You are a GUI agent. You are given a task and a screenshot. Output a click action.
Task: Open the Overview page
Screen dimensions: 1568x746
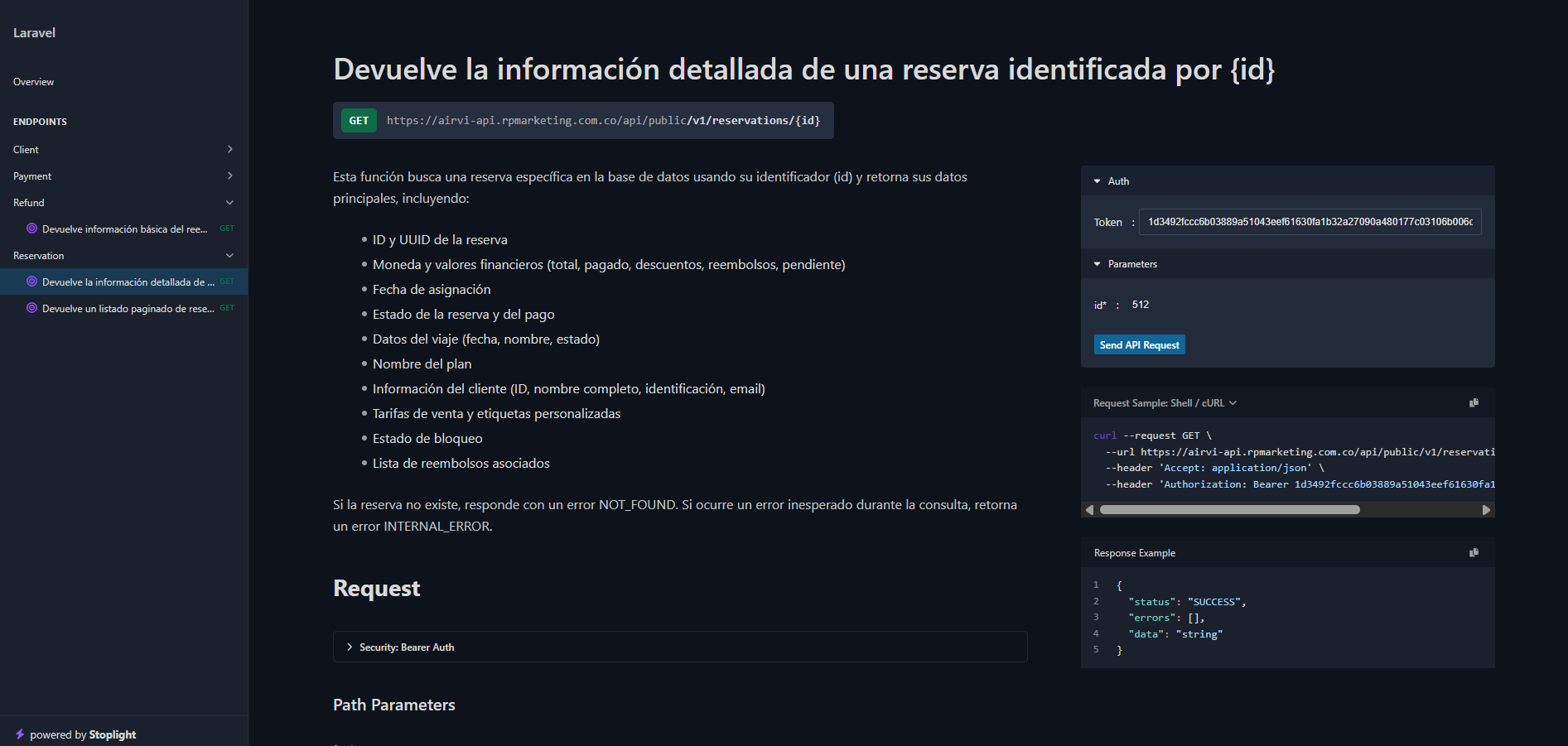[34, 82]
